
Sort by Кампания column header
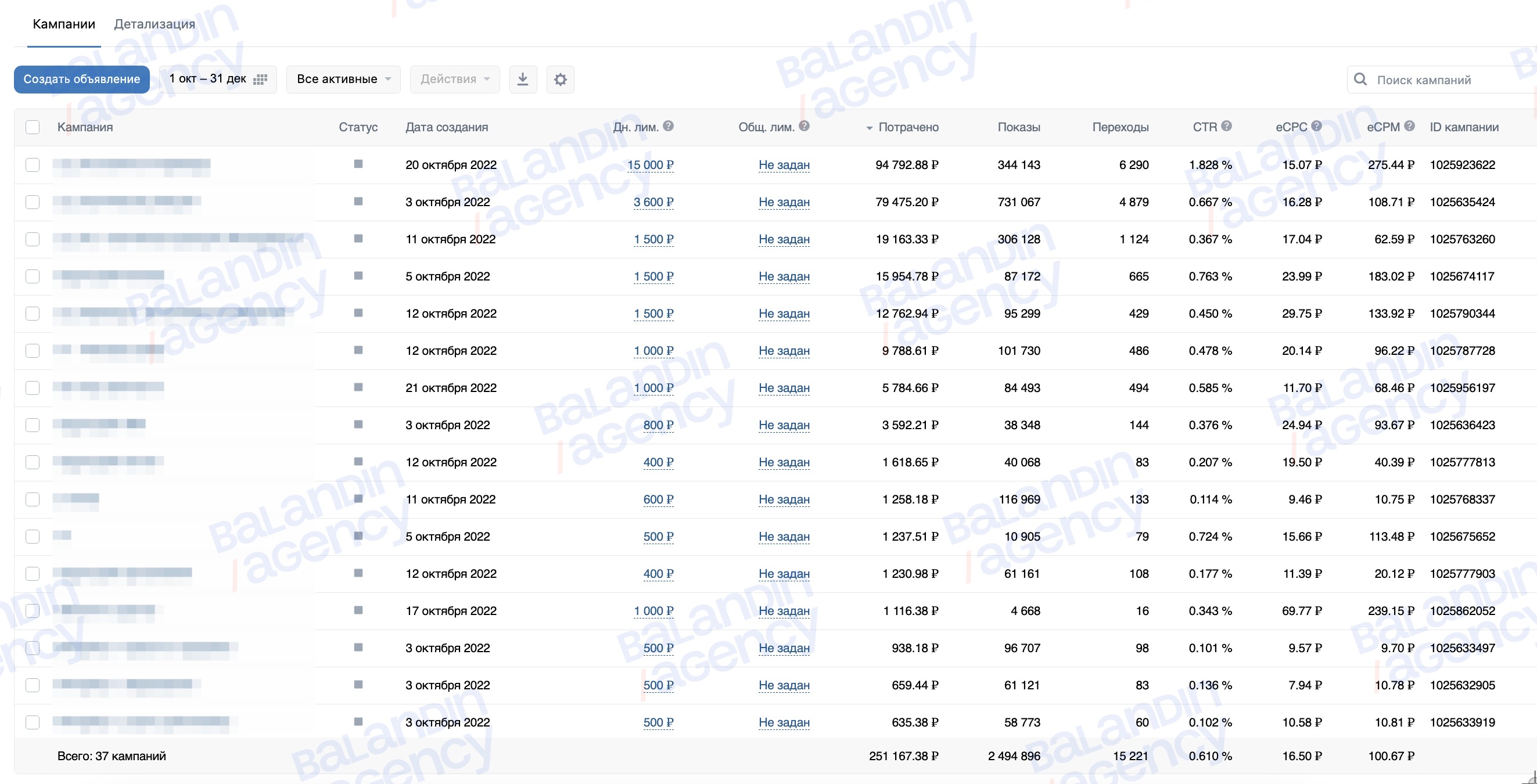pyautogui.click(x=85, y=127)
